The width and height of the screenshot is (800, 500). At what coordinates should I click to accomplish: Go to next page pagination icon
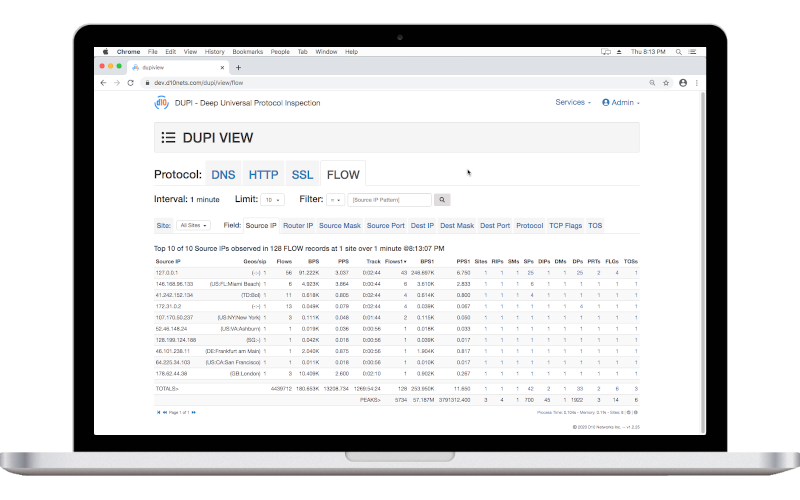(193, 412)
